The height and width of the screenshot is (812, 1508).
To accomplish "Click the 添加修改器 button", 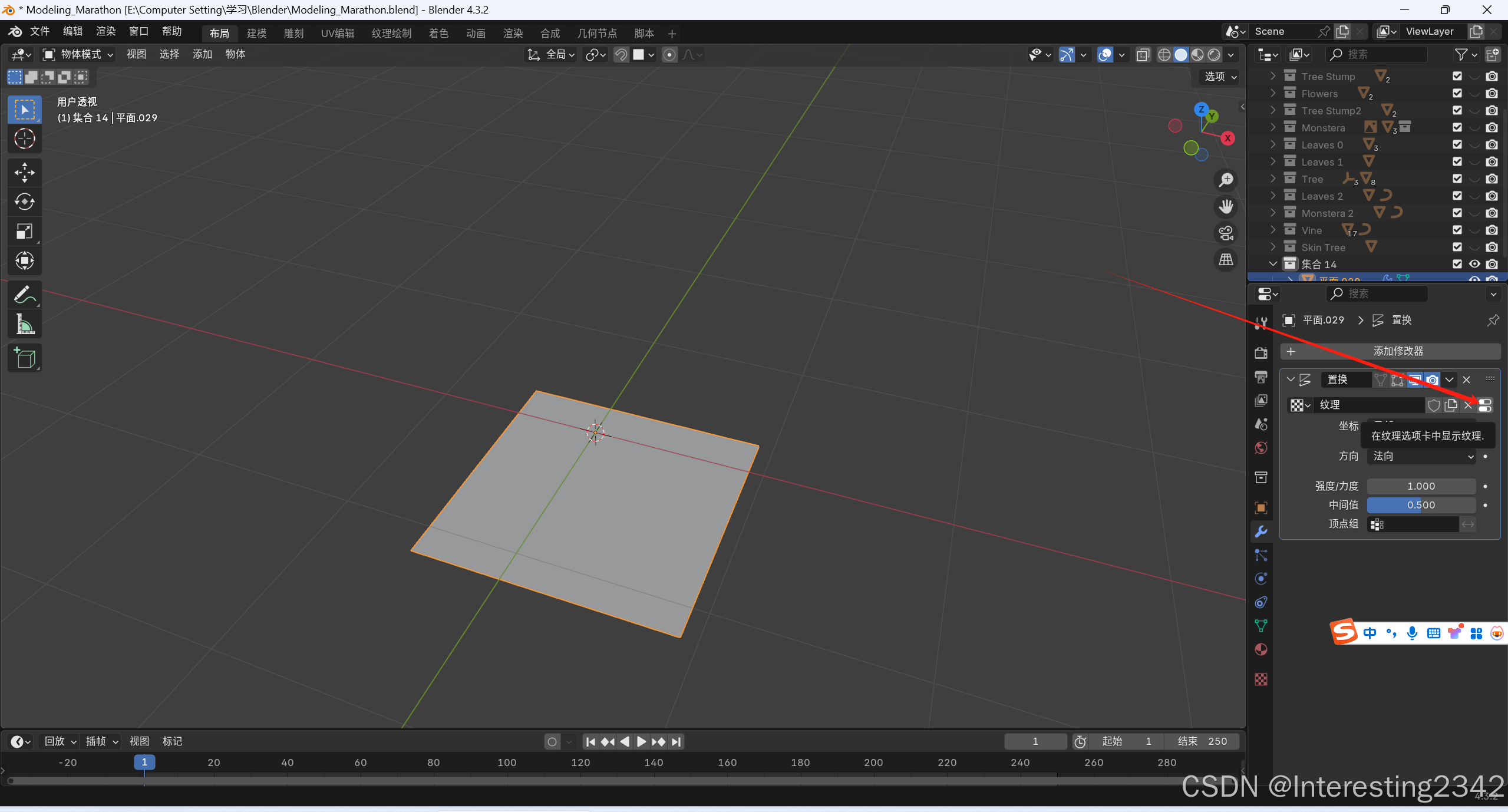I will coord(1391,351).
